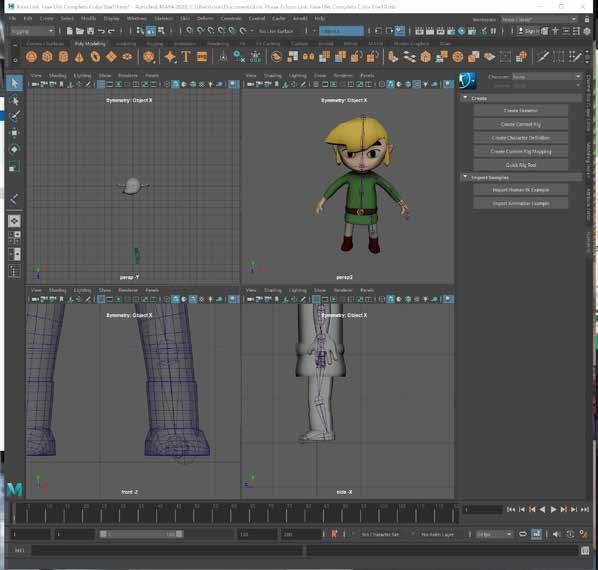598x570 pixels.
Task: Click the Open Scene folder icon
Action: (x=80, y=31)
